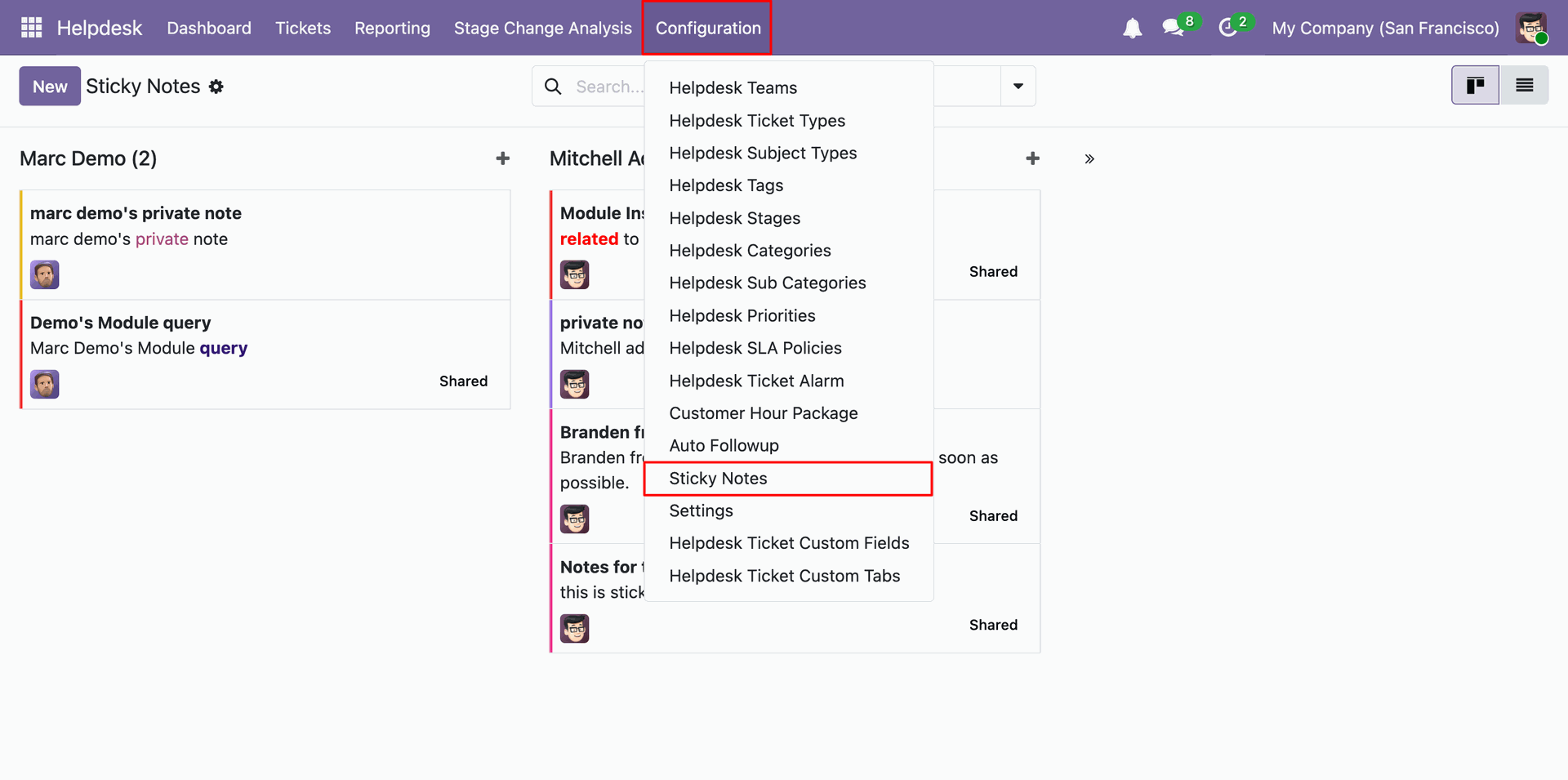The image size is (1568, 780).
Task: Click the New button
Action: 50,87
